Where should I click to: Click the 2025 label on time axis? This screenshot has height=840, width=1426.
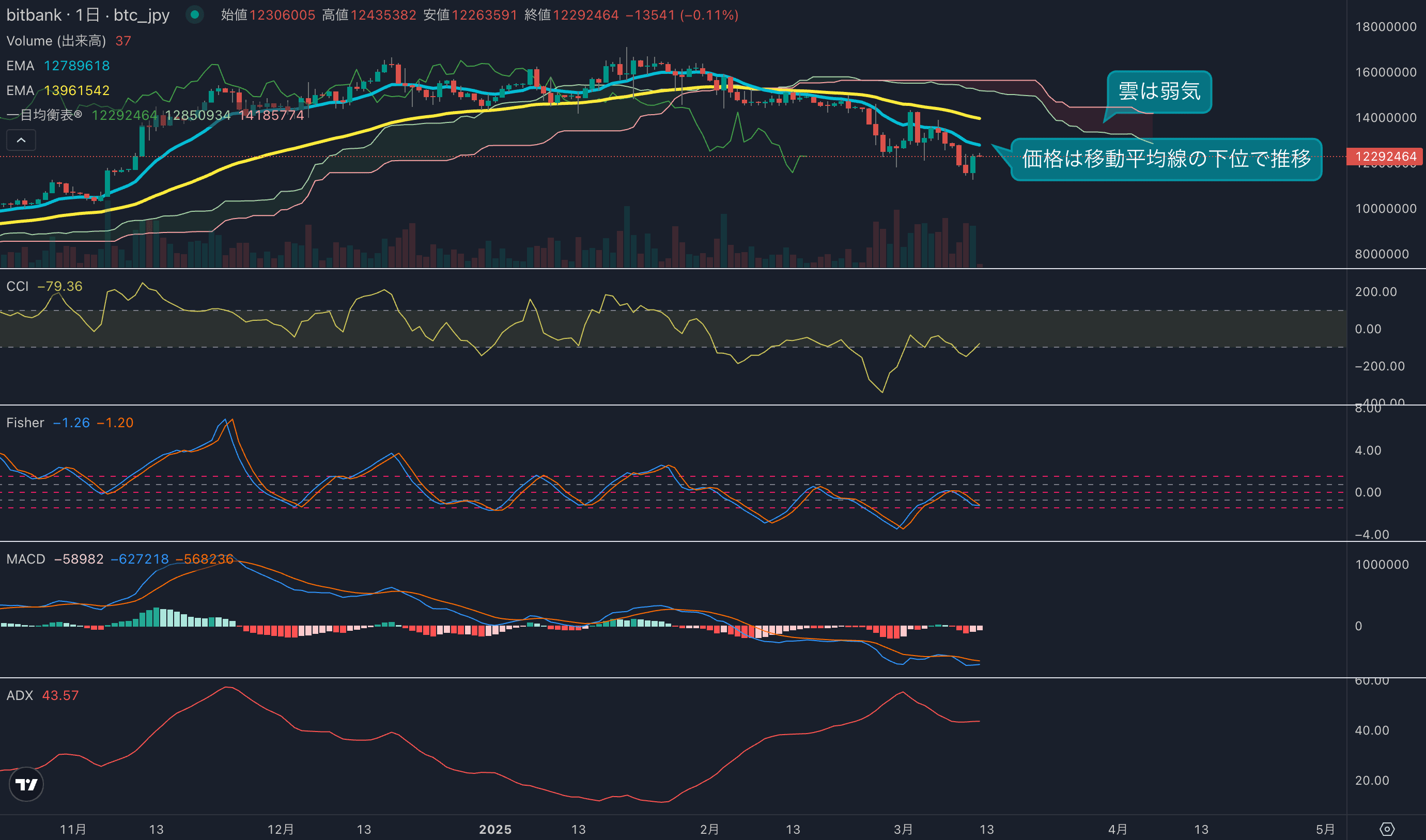click(495, 829)
